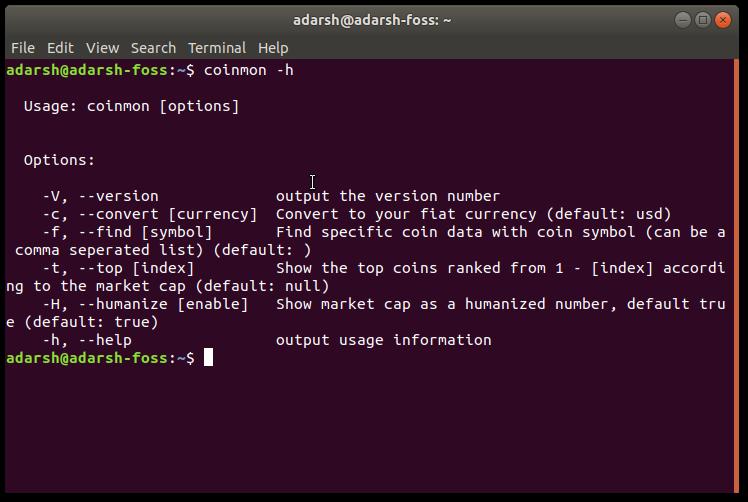748x502 pixels.
Task: Open the Terminal menu
Action: tap(217, 48)
